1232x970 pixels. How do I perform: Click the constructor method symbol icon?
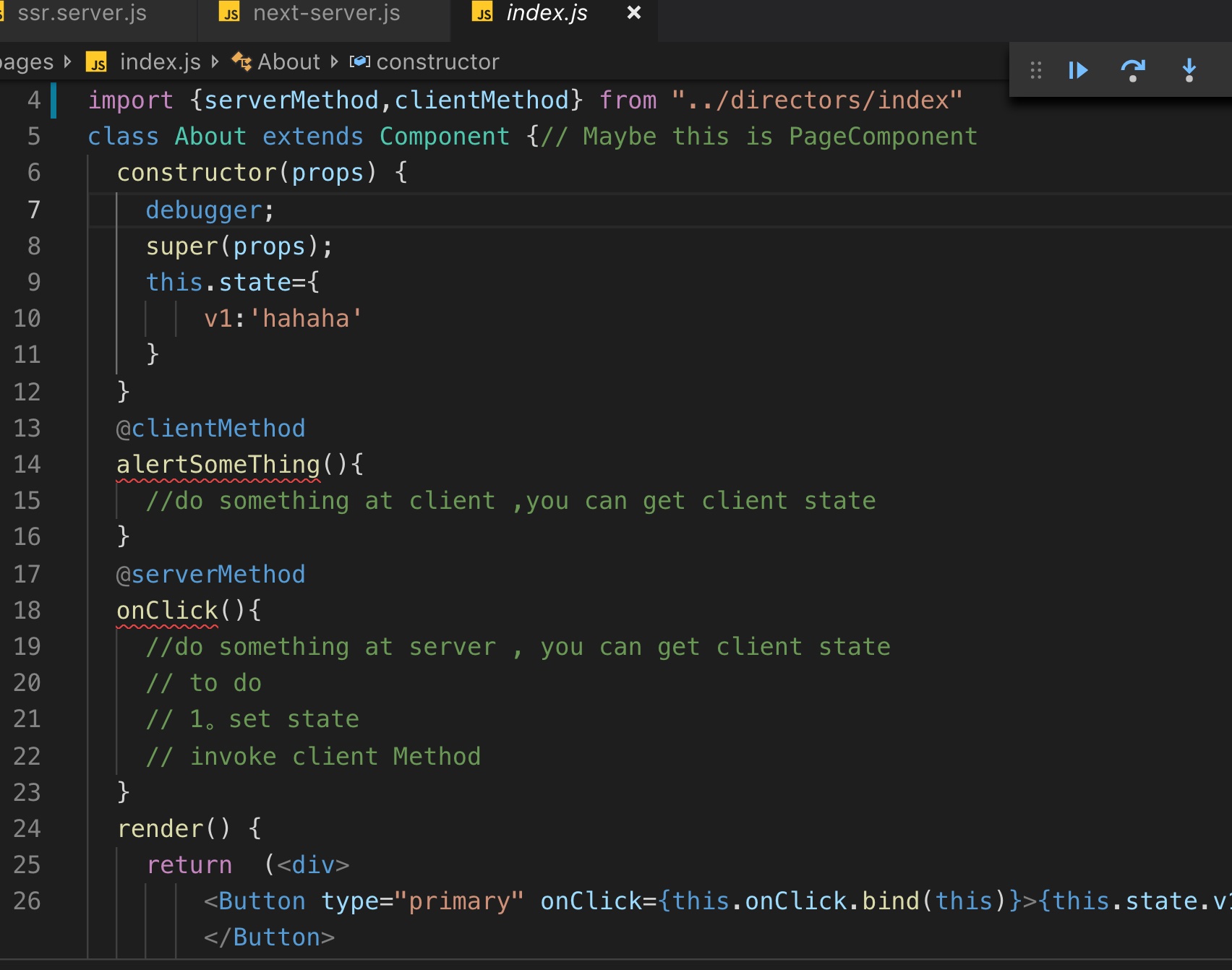(360, 62)
